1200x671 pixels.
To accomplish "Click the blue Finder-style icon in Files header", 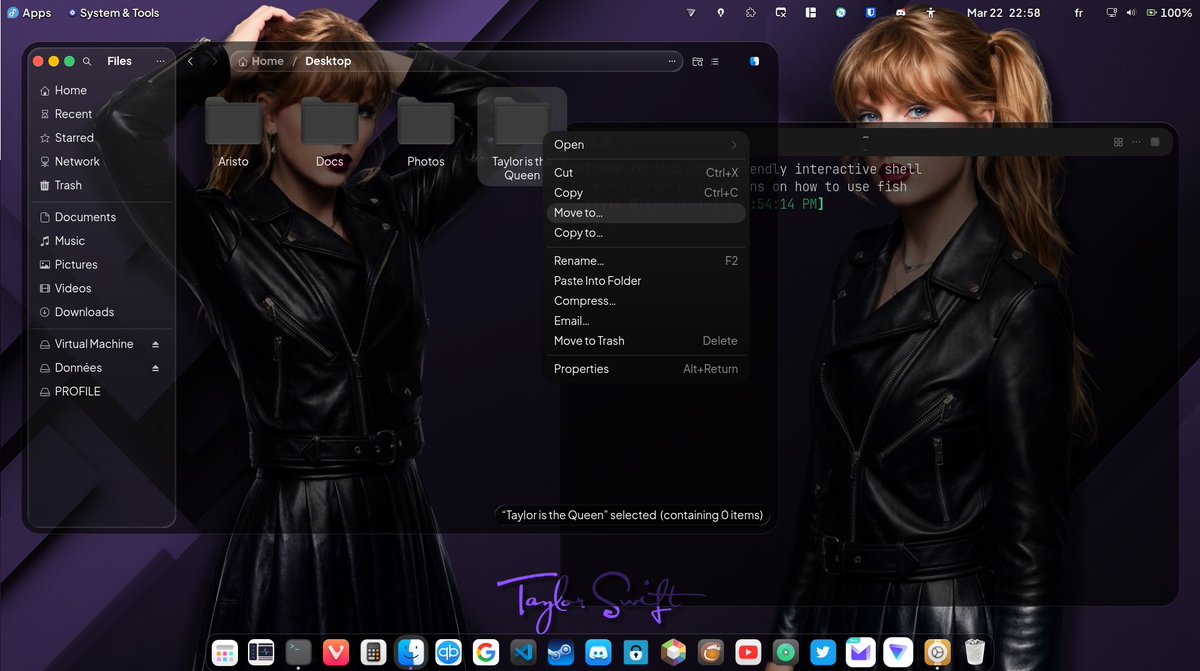I will (x=755, y=61).
